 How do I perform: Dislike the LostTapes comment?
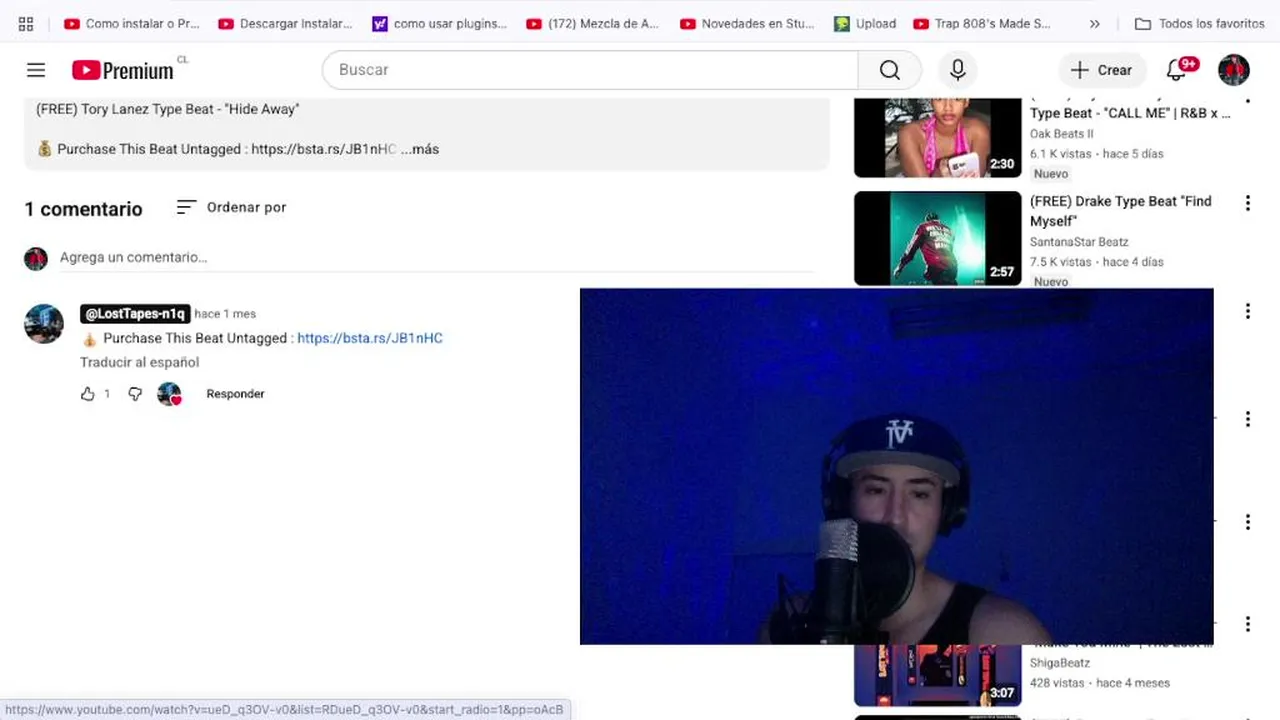135,394
